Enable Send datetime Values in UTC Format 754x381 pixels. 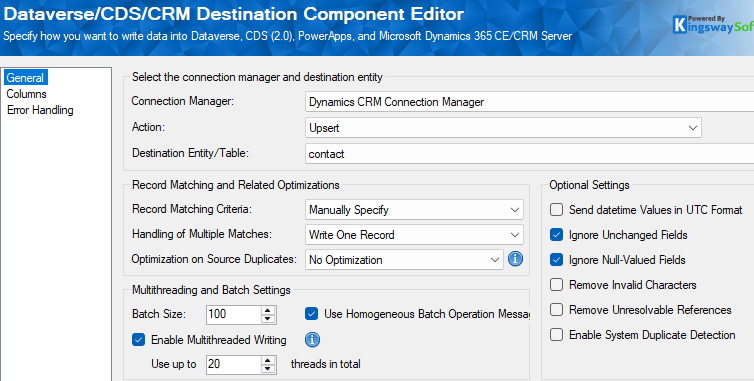556,210
